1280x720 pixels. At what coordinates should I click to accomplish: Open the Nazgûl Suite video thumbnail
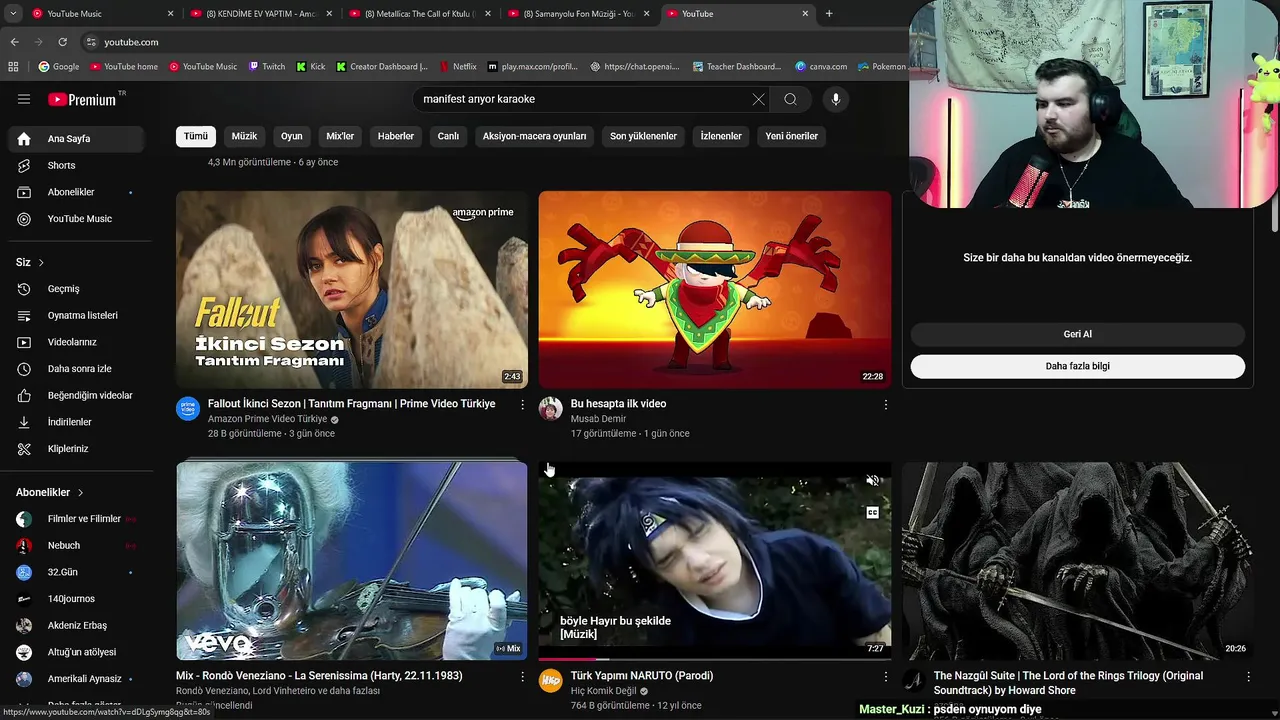click(1078, 560)
